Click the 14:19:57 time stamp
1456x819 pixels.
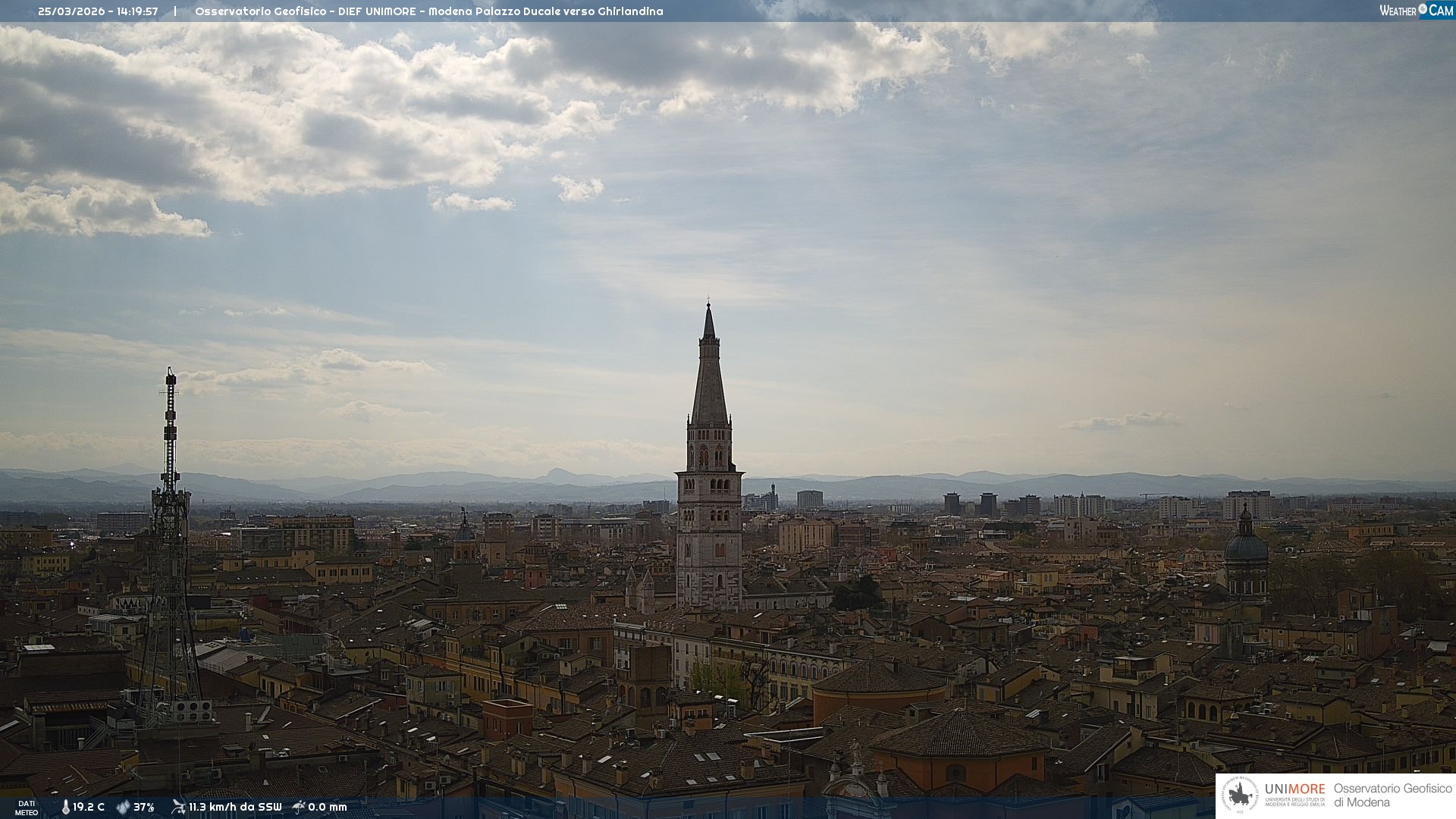(x=137, y=11)
